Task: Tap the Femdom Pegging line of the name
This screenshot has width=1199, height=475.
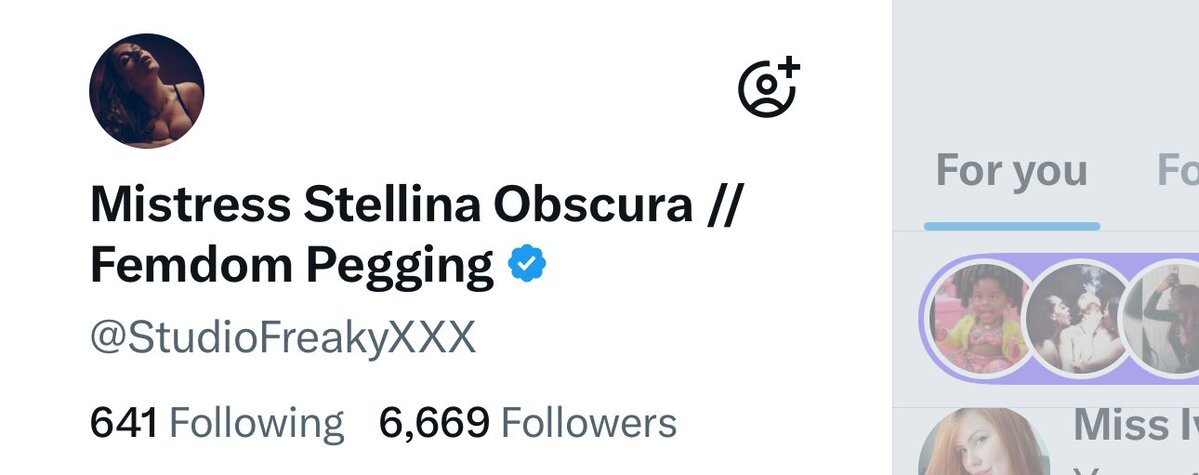Action: coord(291,265)
